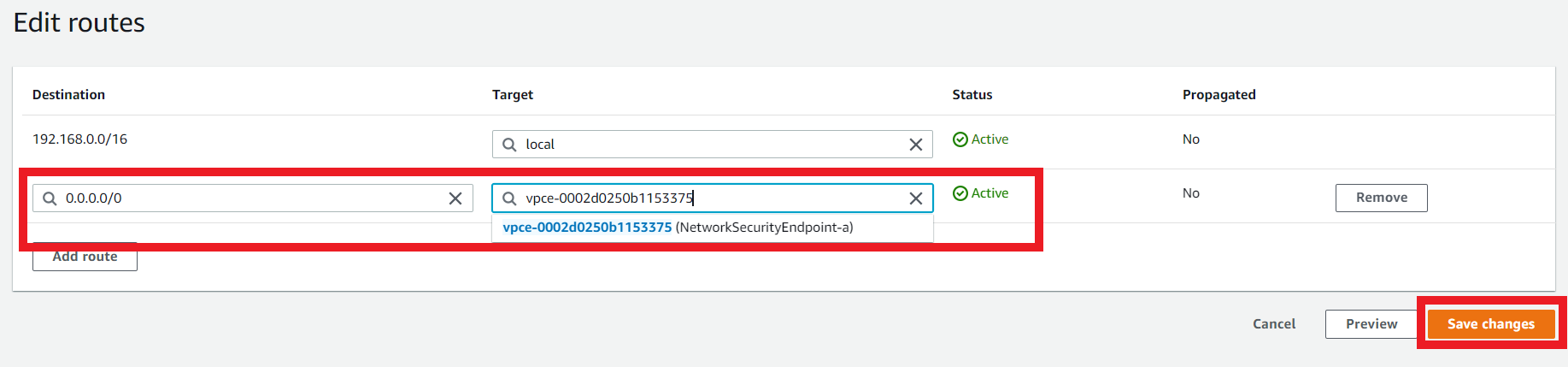The image size is (1568, 367).
Task: Focus the 0.0.0.0/0 destination input
Action: (253, 198)
